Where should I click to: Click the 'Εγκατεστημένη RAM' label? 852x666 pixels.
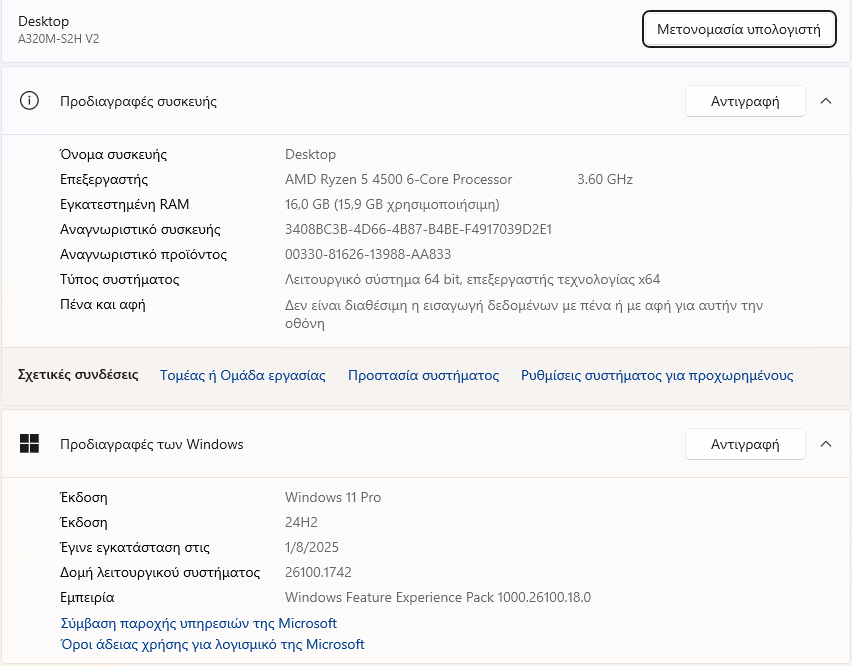coord(124,204)
